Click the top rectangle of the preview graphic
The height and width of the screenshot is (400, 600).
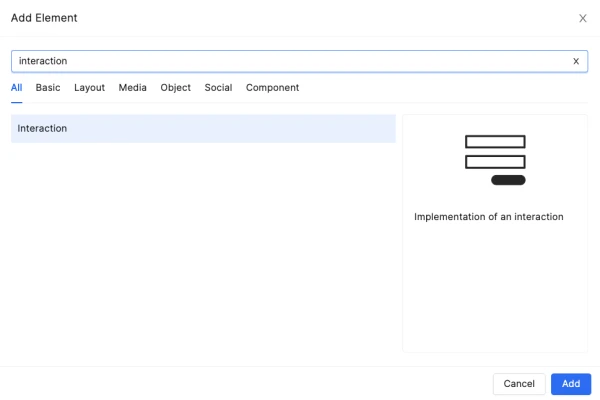click(x=495, y=141)
